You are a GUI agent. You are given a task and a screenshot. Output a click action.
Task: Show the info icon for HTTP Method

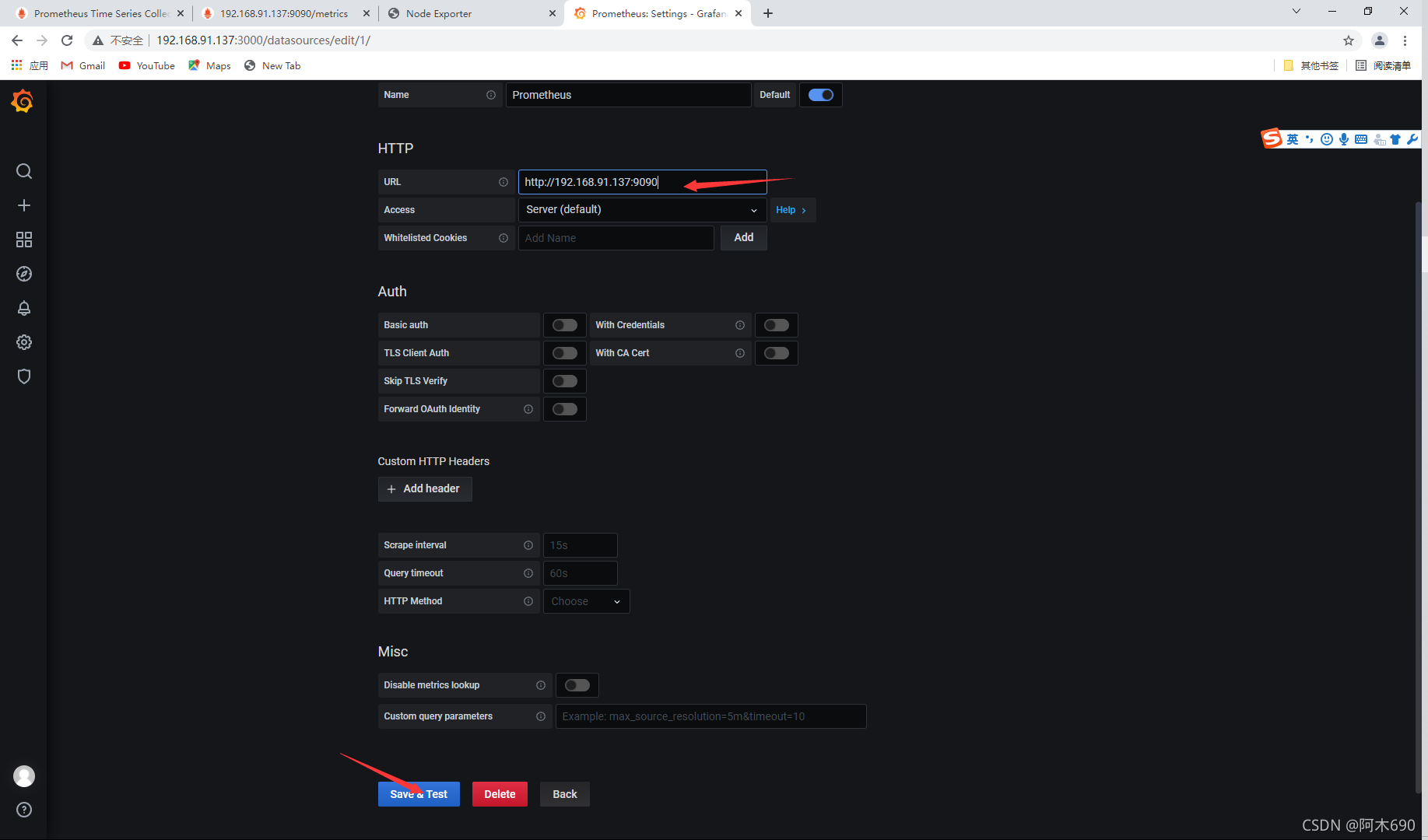[528, 601]
